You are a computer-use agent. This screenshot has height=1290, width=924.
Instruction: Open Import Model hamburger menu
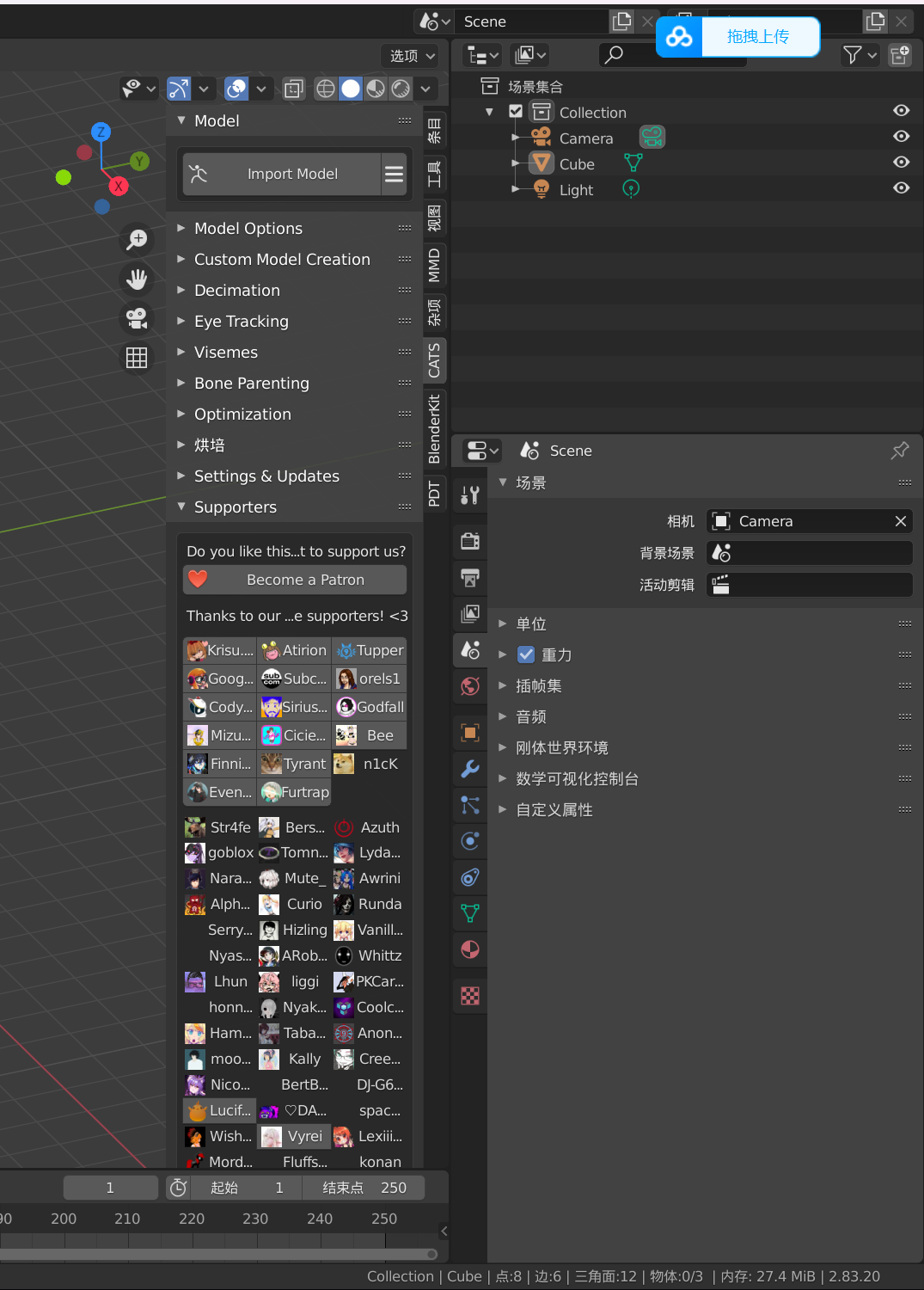(395, 174)
